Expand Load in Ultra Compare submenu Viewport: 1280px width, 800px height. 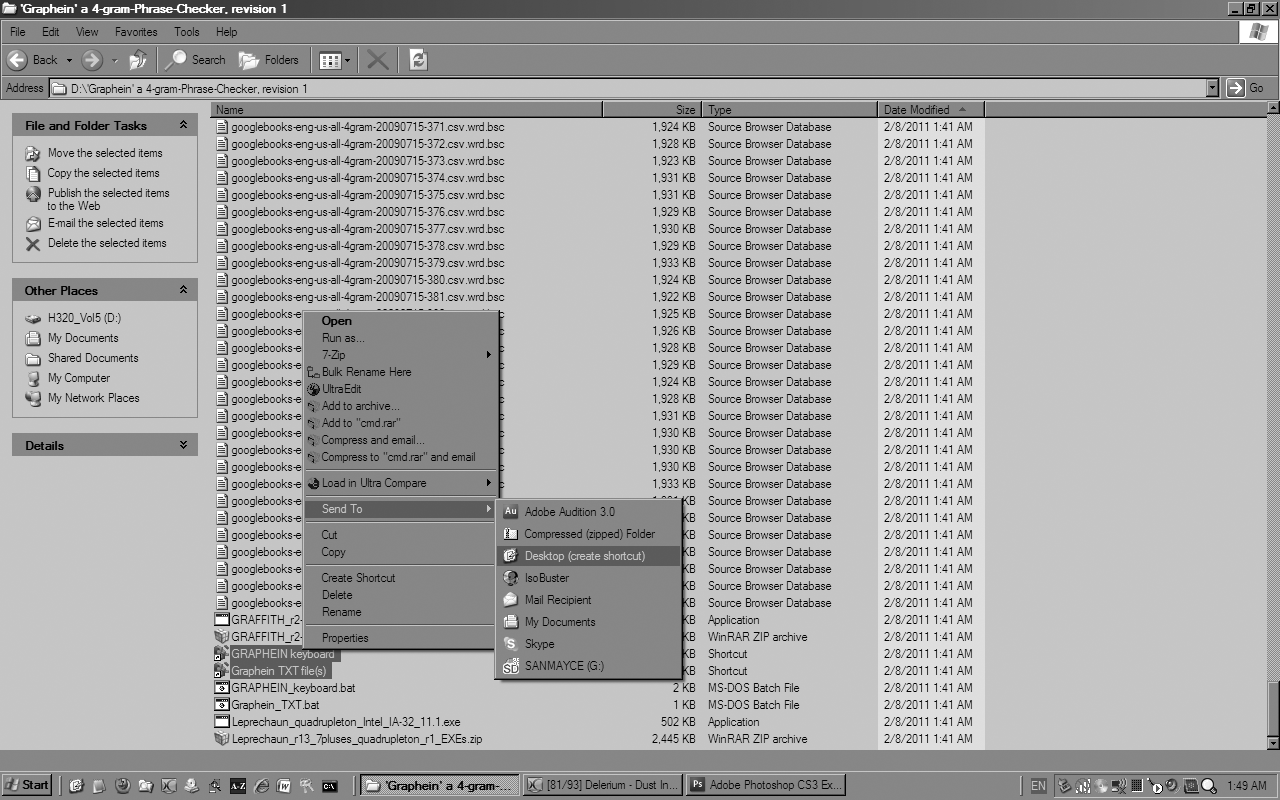click(x=400, y=483)
